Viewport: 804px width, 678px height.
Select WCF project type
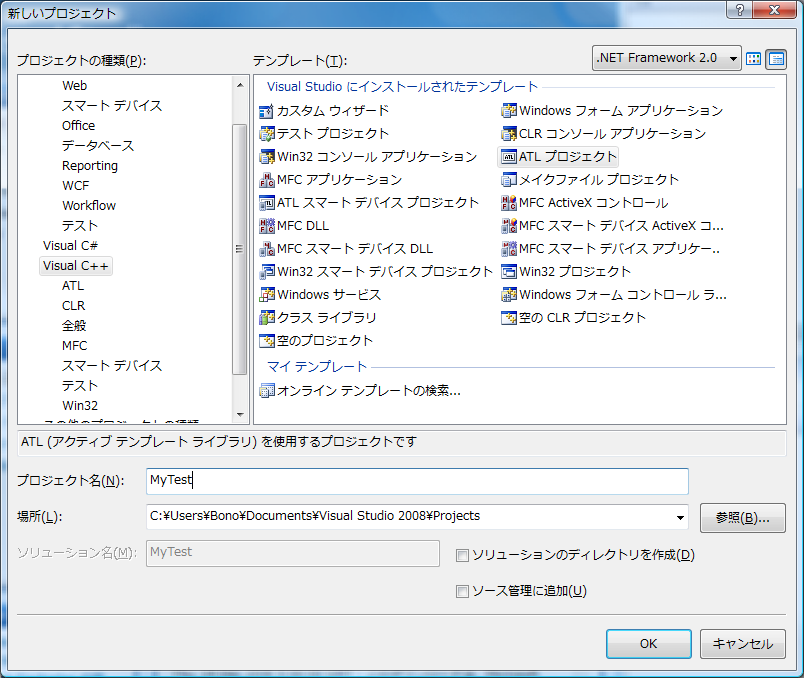click(x=75, y=186)
